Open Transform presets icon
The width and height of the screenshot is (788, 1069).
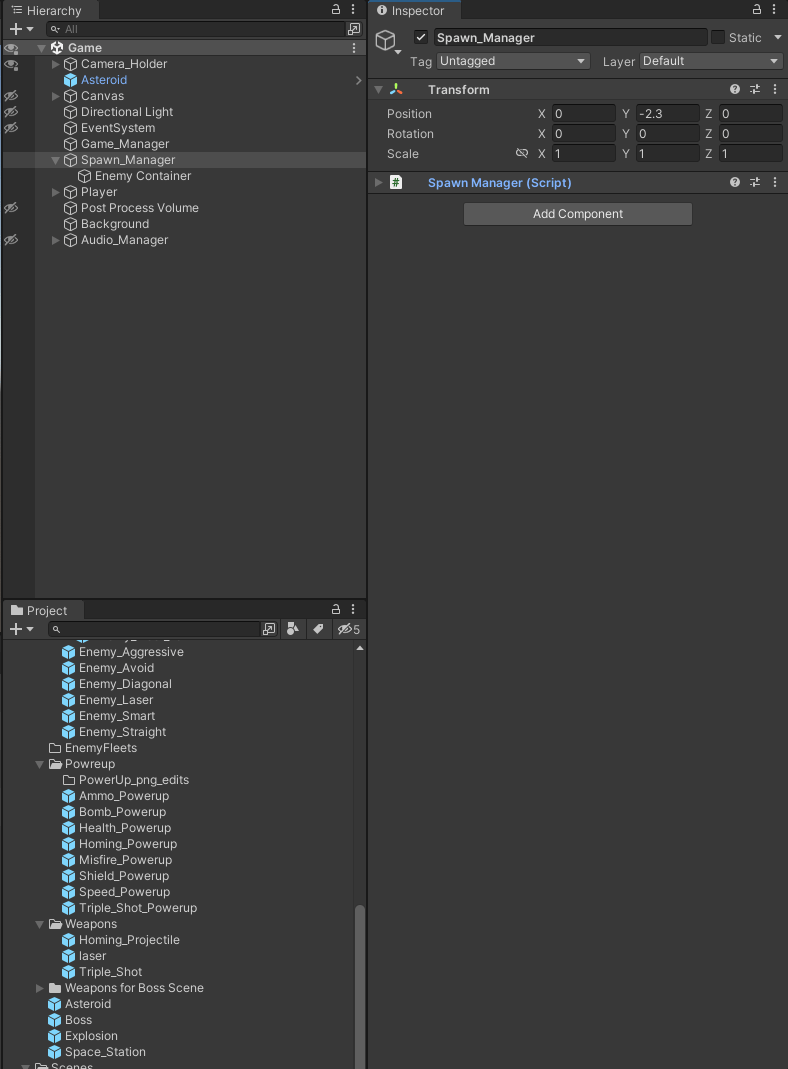(755, 89)
